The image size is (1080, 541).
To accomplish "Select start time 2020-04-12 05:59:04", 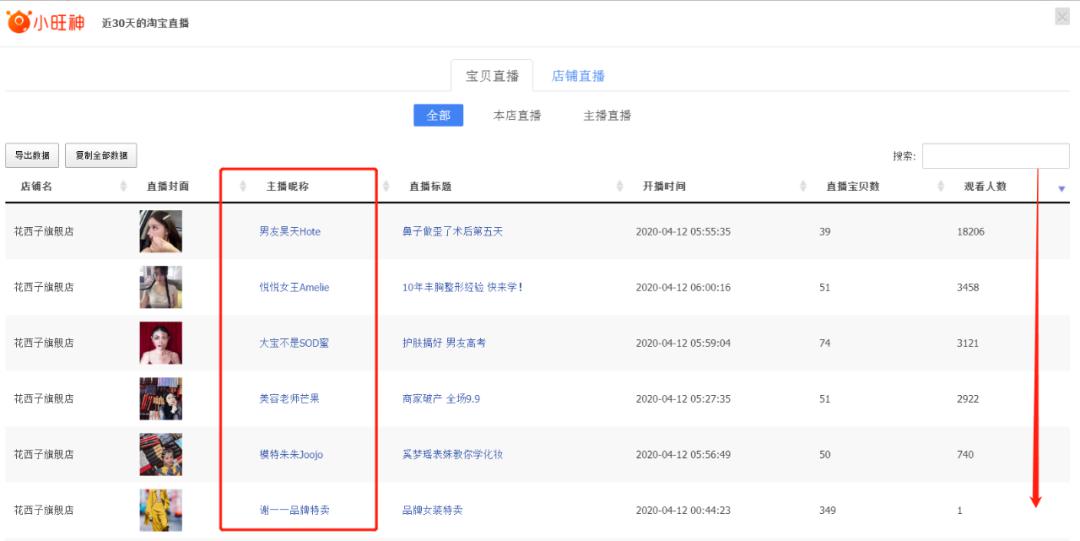I will click(683, 343).
